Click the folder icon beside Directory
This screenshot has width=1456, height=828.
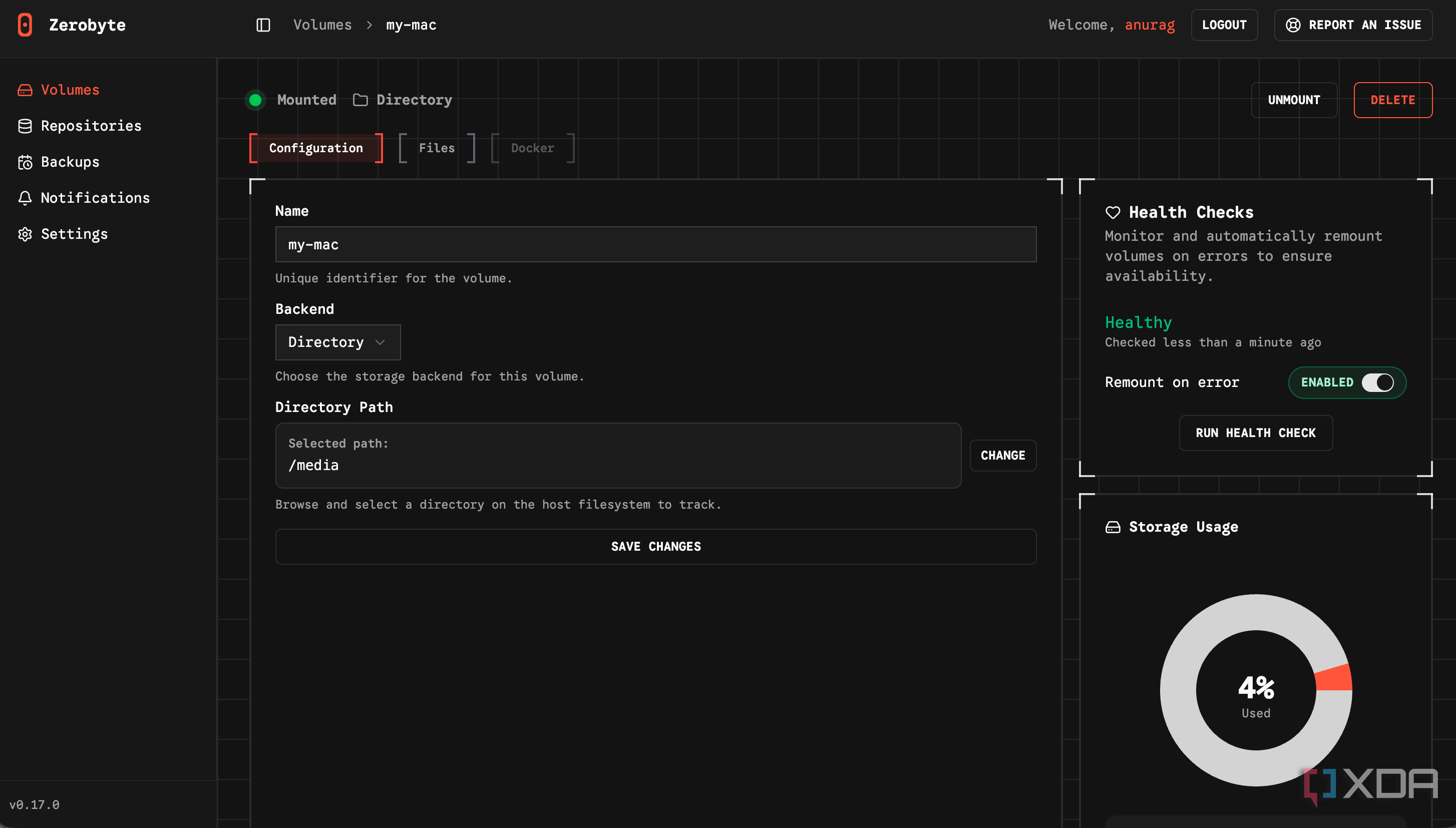[x=360, y=100]
